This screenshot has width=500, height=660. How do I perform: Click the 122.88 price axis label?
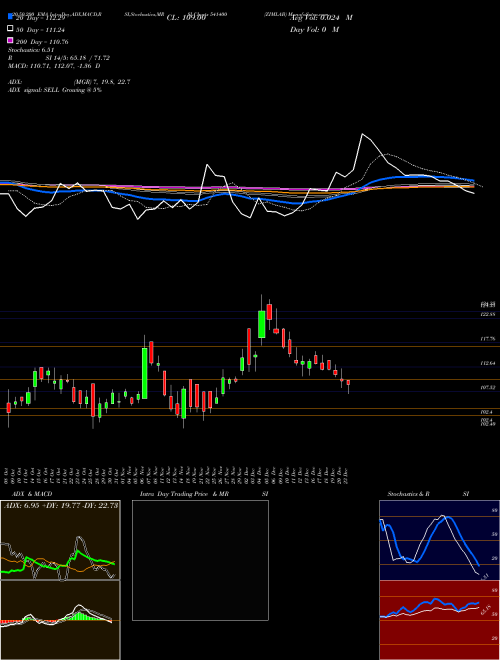(x=488, y=314)
